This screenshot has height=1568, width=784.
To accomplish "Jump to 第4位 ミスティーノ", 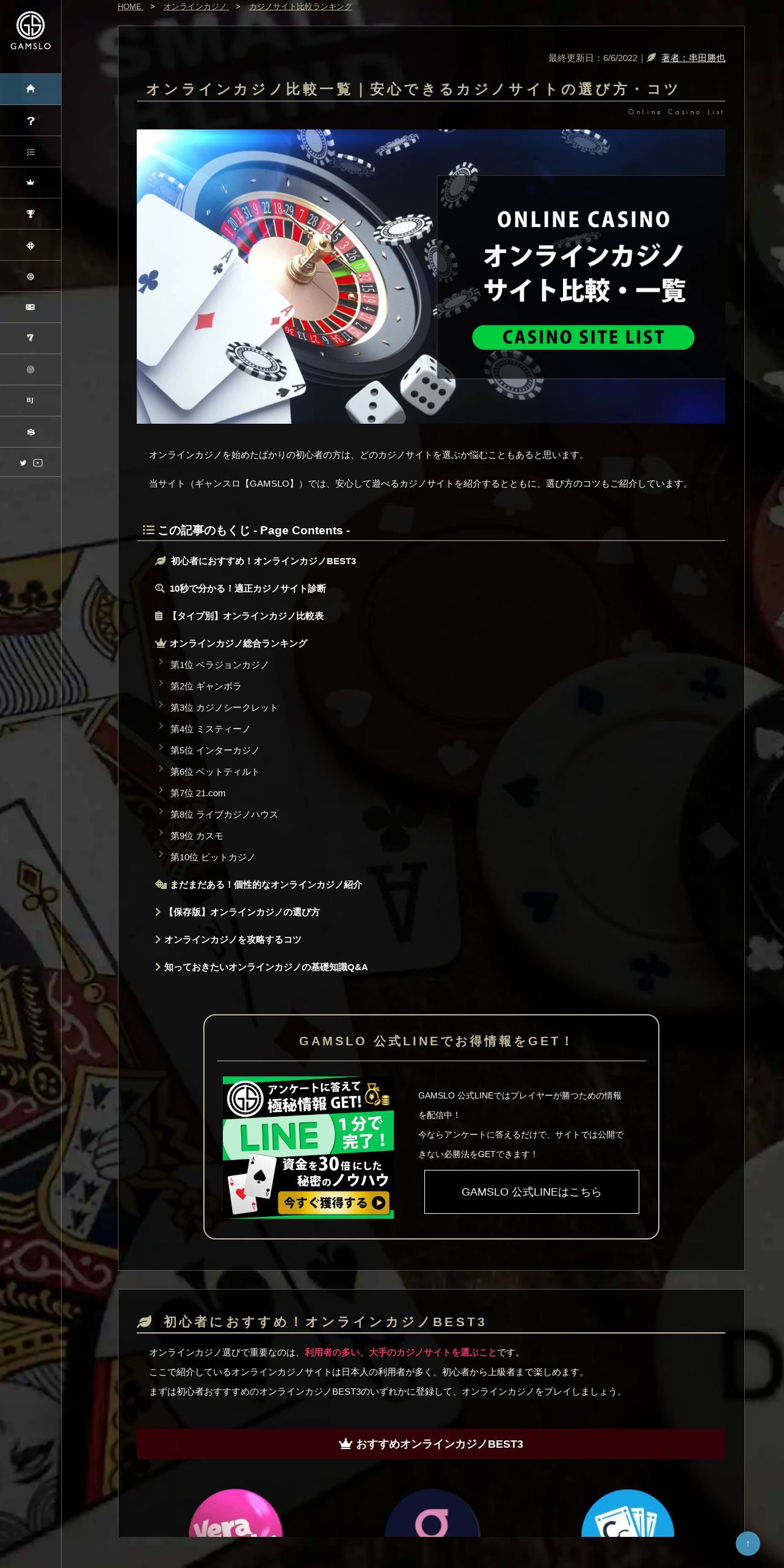I will pos(210,728).
